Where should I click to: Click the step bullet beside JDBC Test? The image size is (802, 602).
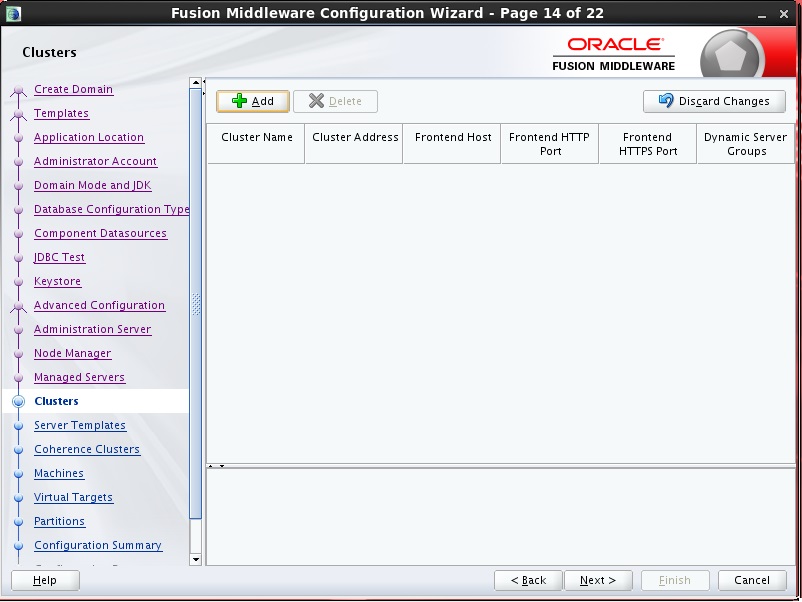point(18,258)
